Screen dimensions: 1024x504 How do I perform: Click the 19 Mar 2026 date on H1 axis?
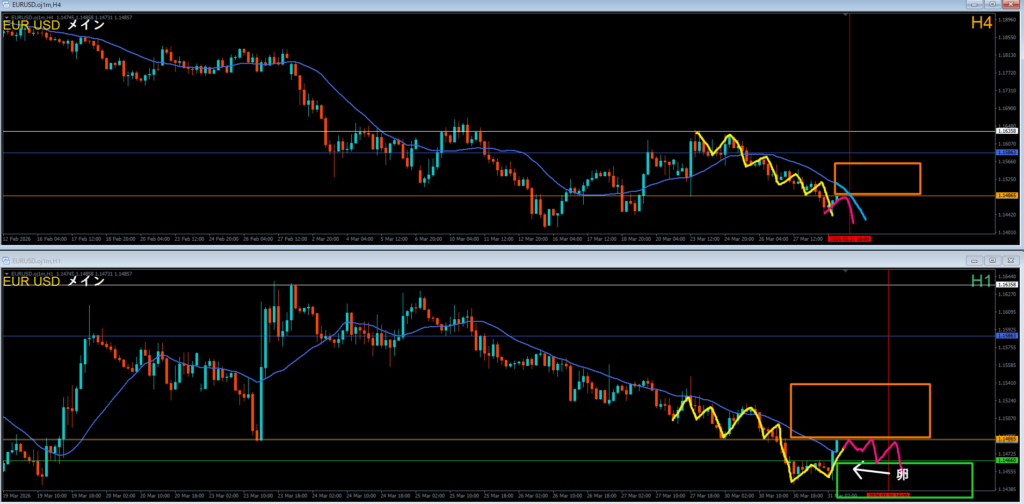(16, 495)
